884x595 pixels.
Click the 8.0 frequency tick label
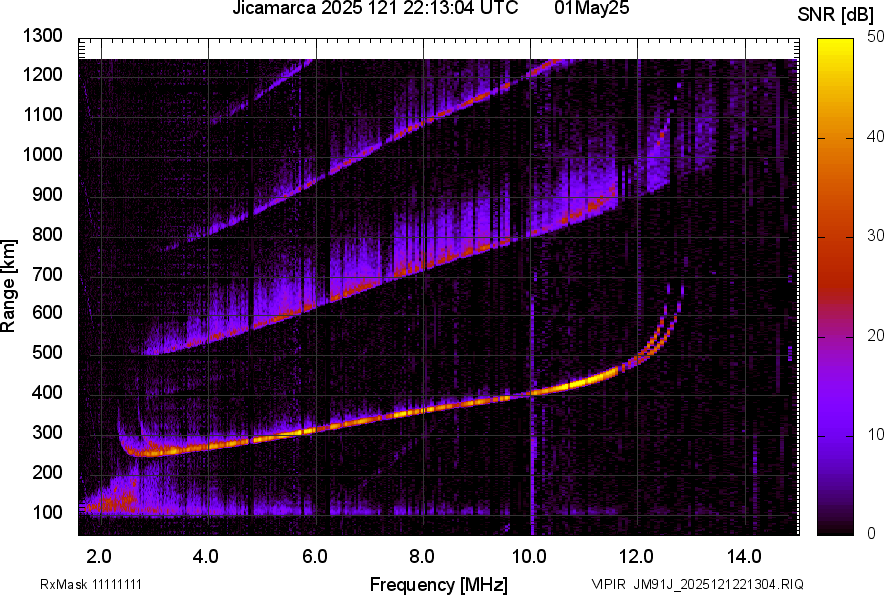pos(421,557)
